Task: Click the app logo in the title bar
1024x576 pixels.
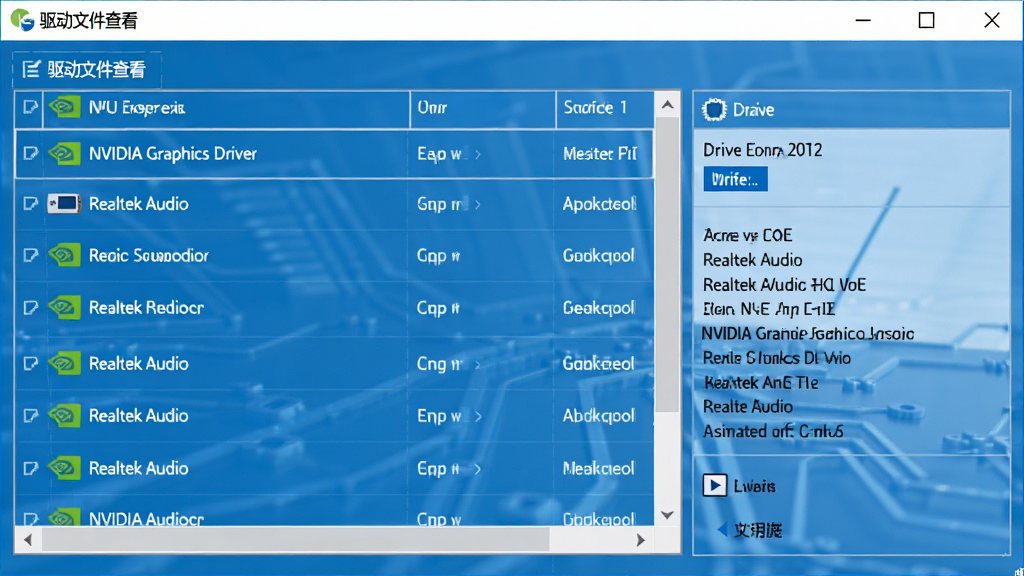Action: pyautogui.click(x=22, y=20)
